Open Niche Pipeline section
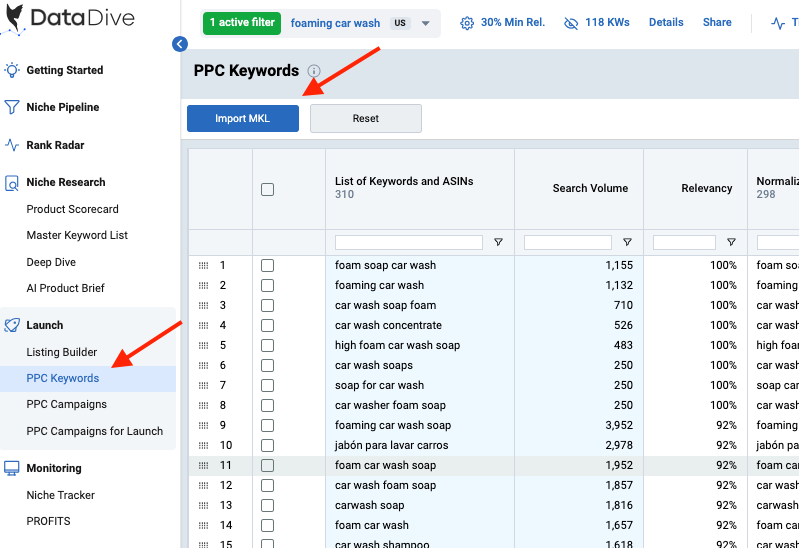Screen dimensions: 799x548 coord(63,107)
